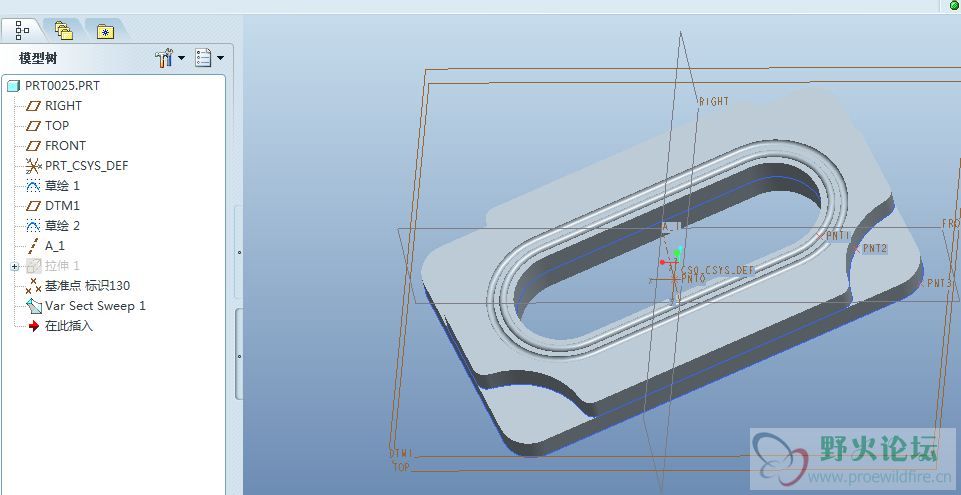Image resolution: width=961 pixels, height=495 pixels.
Task: Click the Var Sect Sweep feature icon
Action: [x=33, y=306]
